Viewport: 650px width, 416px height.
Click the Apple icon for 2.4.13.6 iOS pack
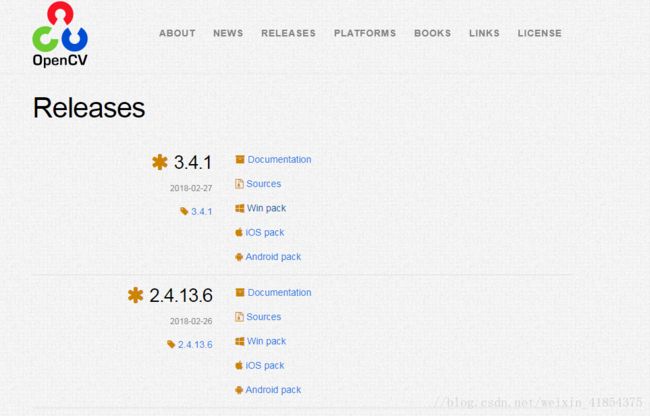click(x=239, y=365)
